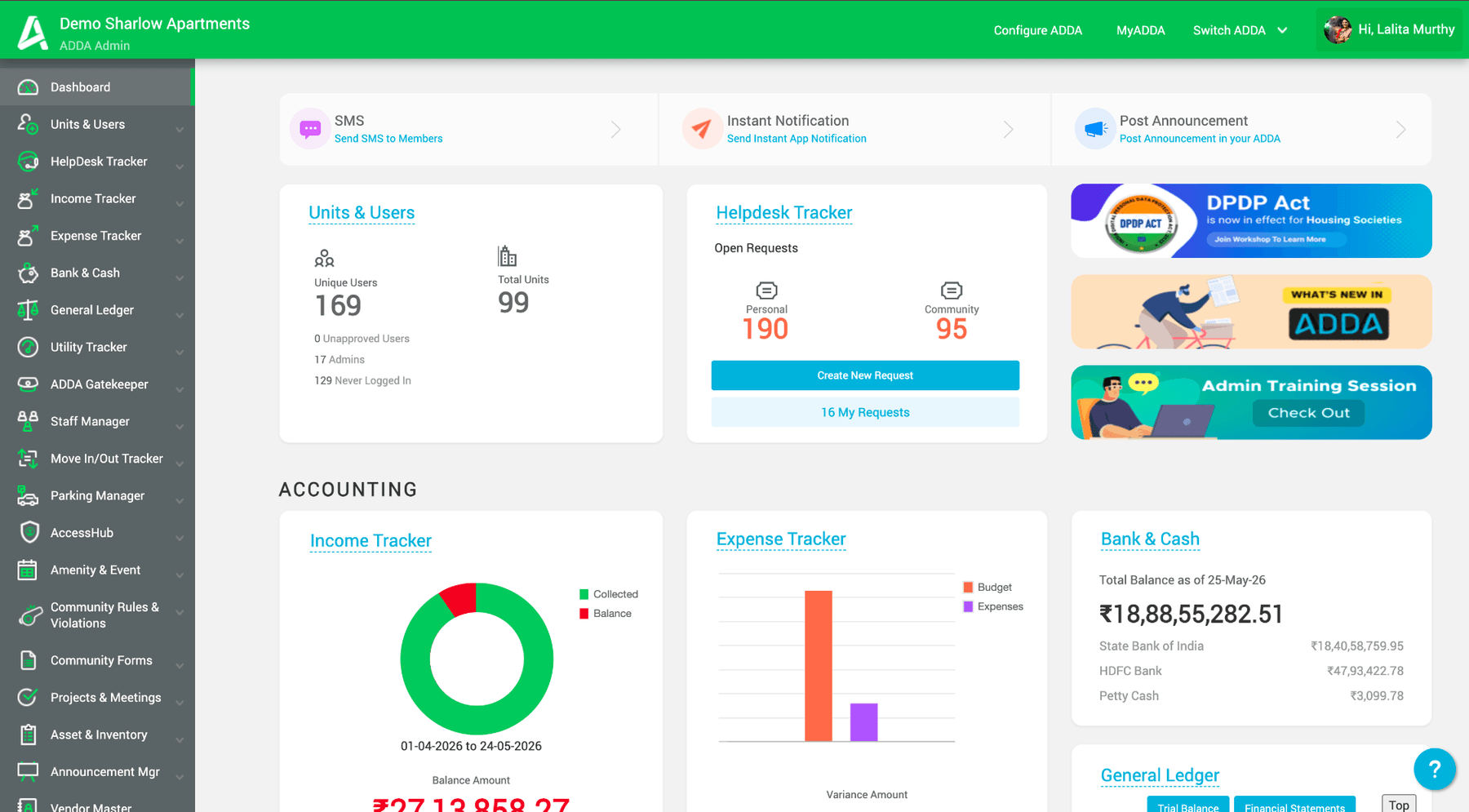Click the Staff Manager people icon

click(28, 421)
